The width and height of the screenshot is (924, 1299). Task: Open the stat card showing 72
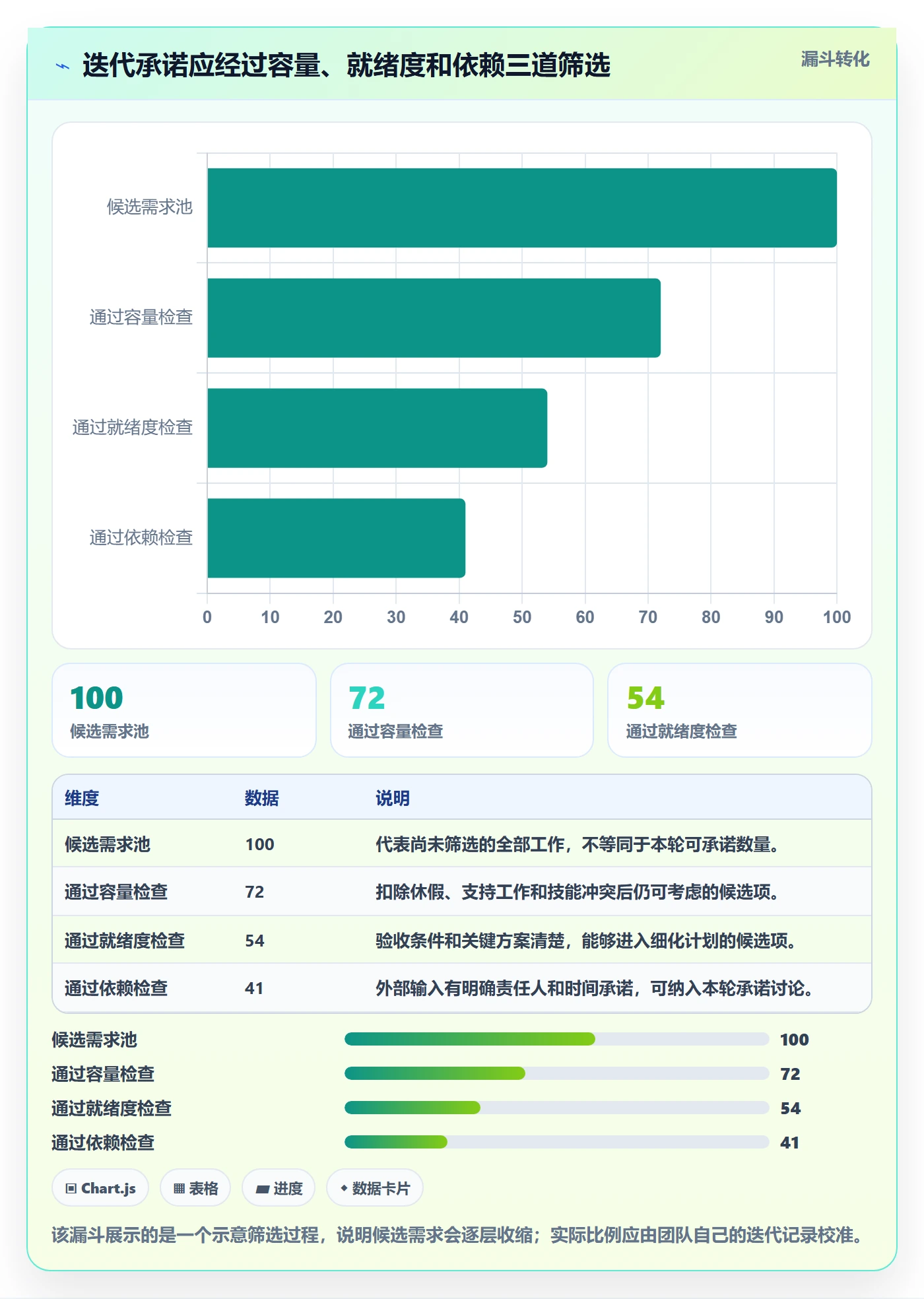pos(462,710)
